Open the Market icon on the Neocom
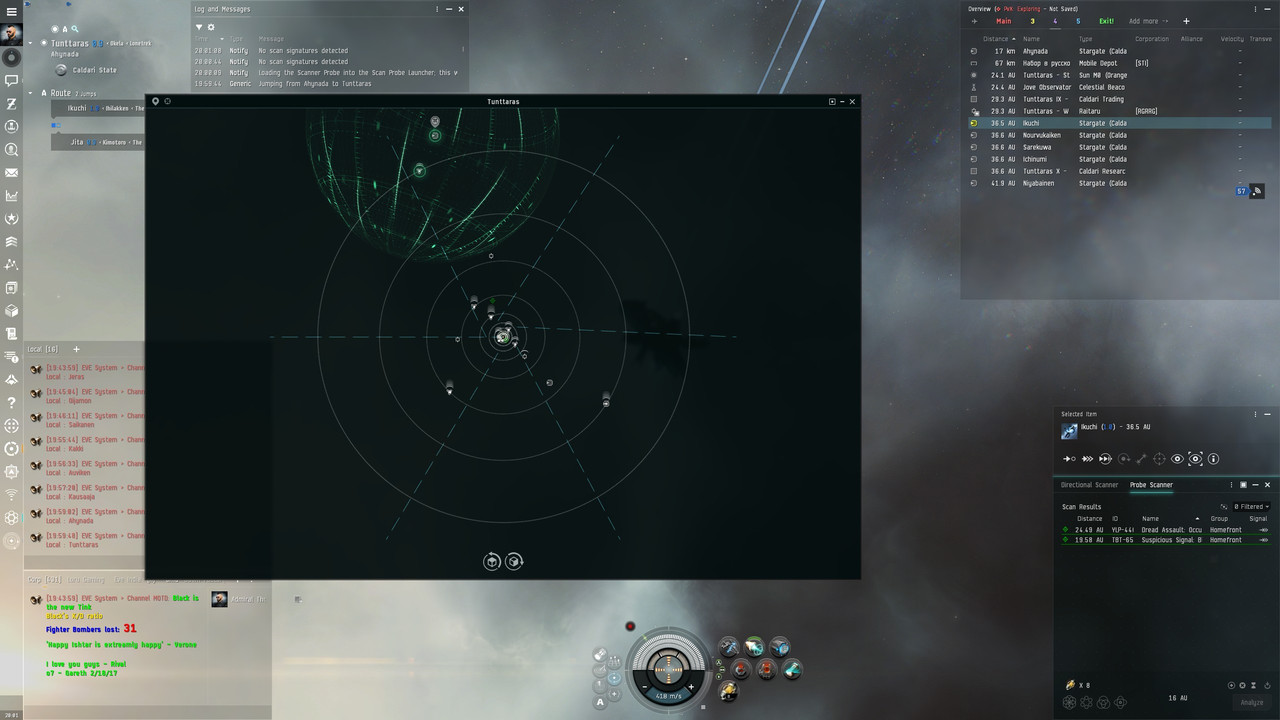The height and width of the screenshot is (720, 1280). point(12,195)
